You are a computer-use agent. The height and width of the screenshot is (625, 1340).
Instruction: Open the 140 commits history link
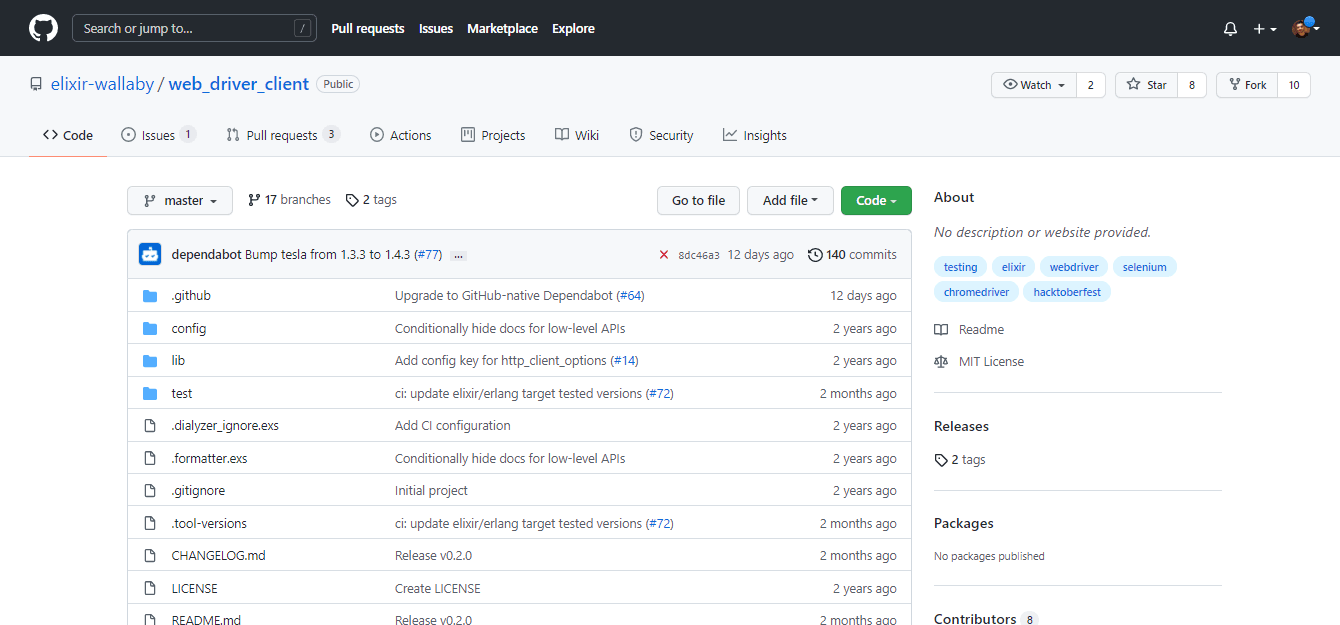pyautogui.click(x=852, y=255)
